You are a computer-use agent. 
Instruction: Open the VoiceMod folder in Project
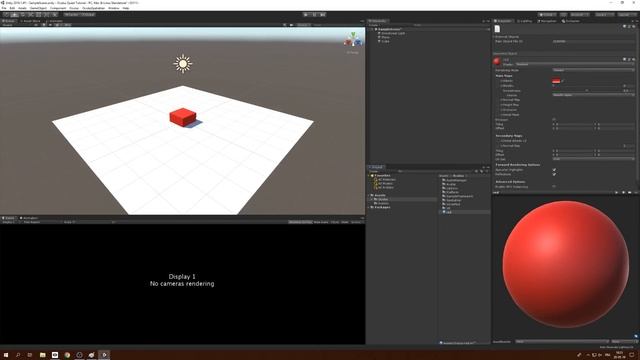coord(452,204)
